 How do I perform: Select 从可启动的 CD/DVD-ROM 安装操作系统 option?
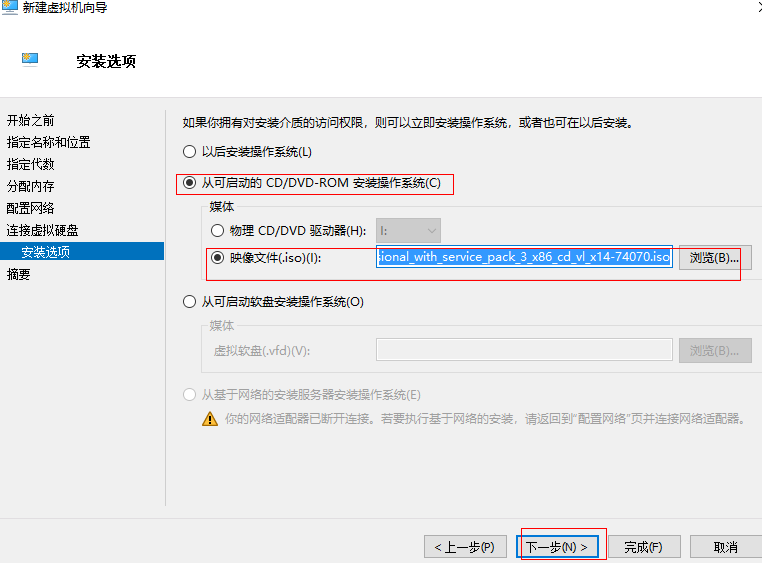point(190,183)
